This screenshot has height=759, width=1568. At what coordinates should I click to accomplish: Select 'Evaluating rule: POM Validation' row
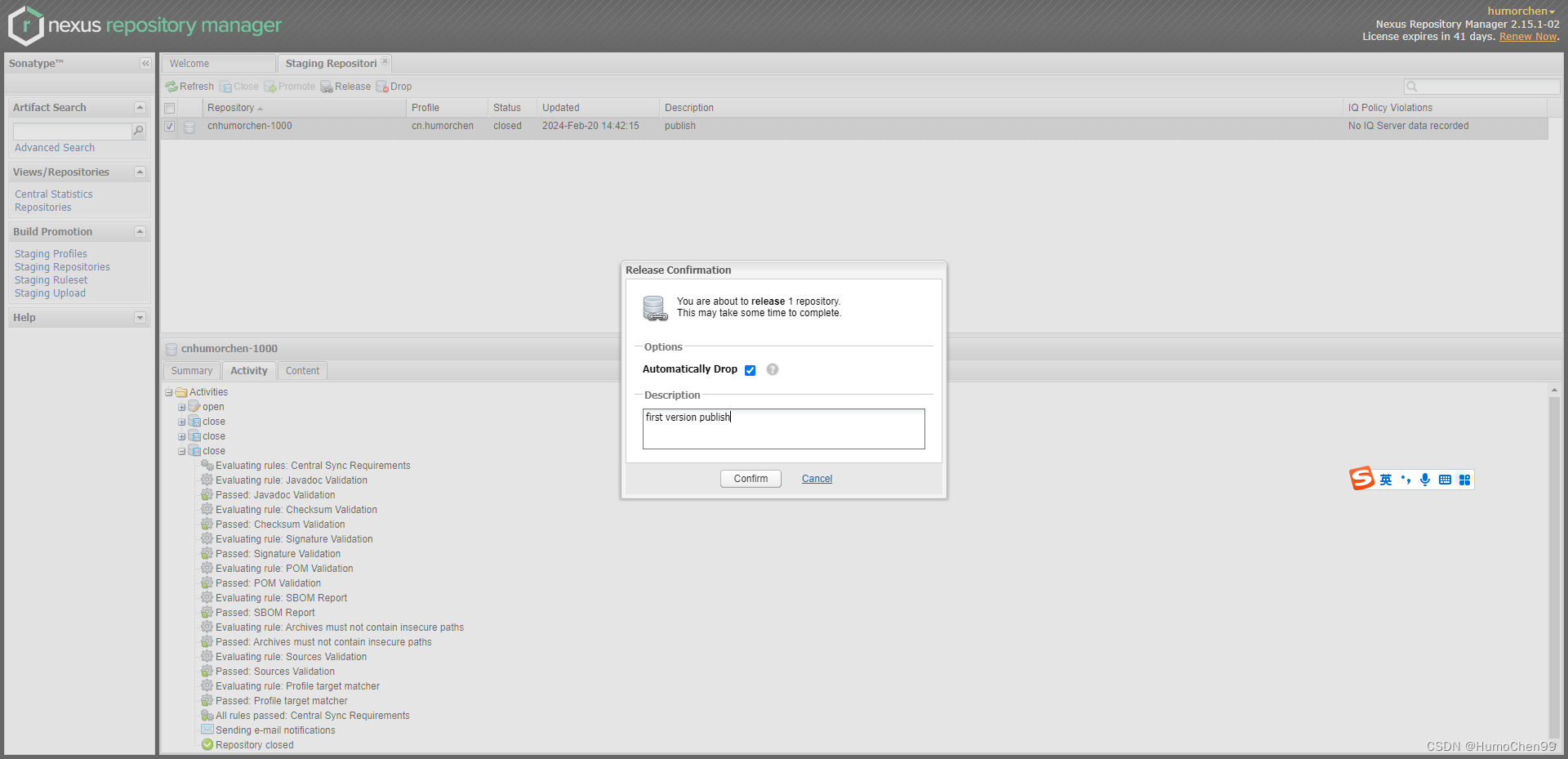point(284,569)
